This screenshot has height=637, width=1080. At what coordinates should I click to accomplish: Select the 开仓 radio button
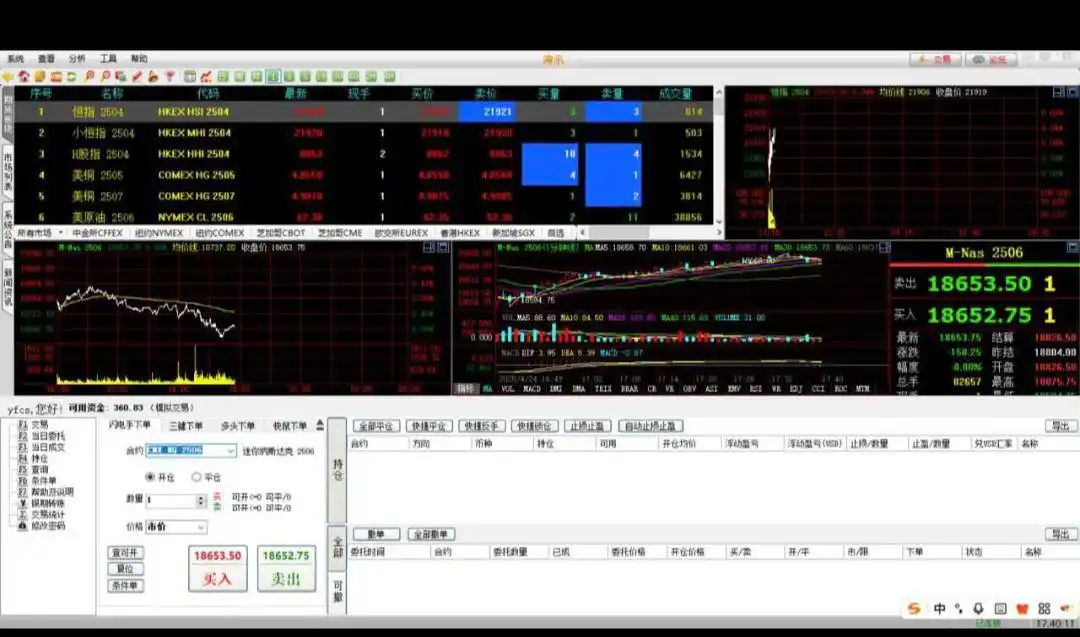(151, 477)
